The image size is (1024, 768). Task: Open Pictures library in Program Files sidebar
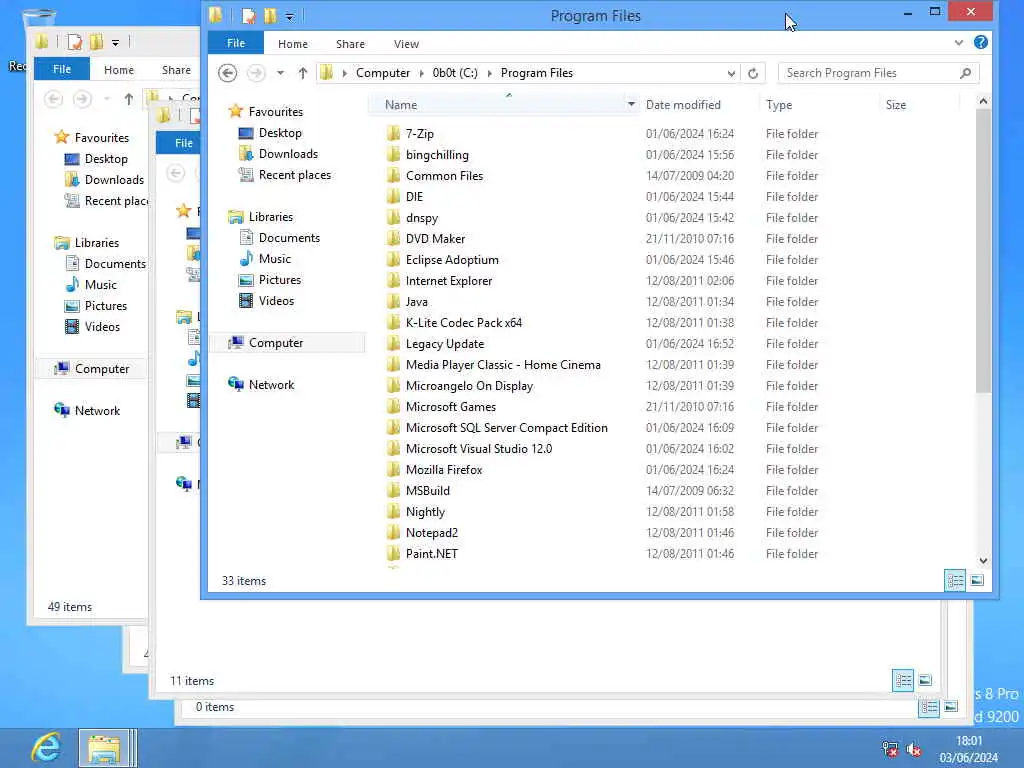tap(280, 280)
